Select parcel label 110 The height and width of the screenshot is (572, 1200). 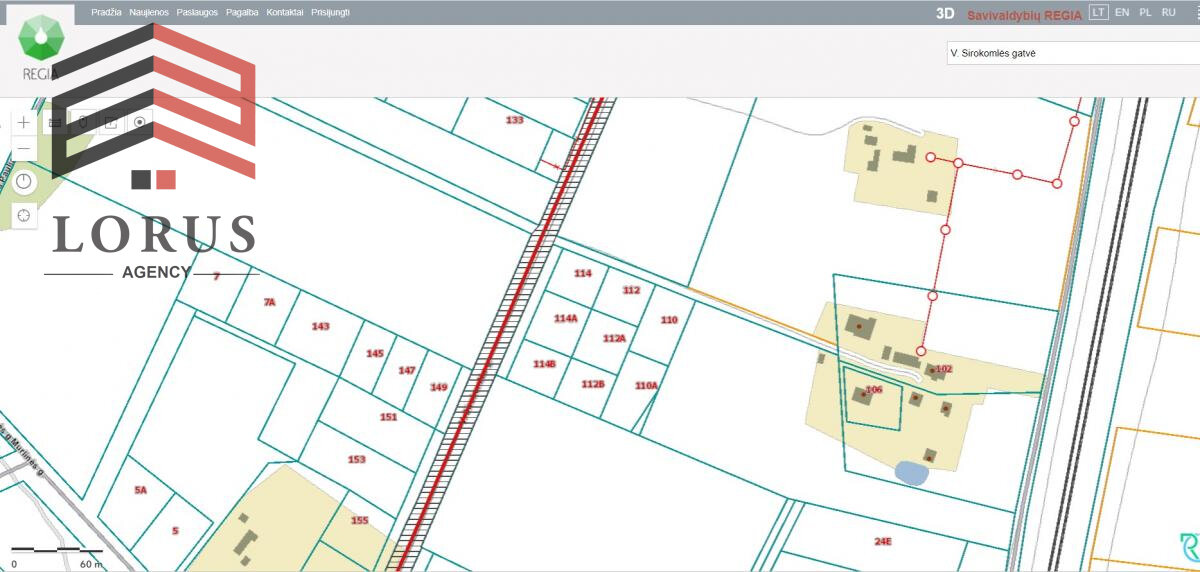[x=669, y=320]
